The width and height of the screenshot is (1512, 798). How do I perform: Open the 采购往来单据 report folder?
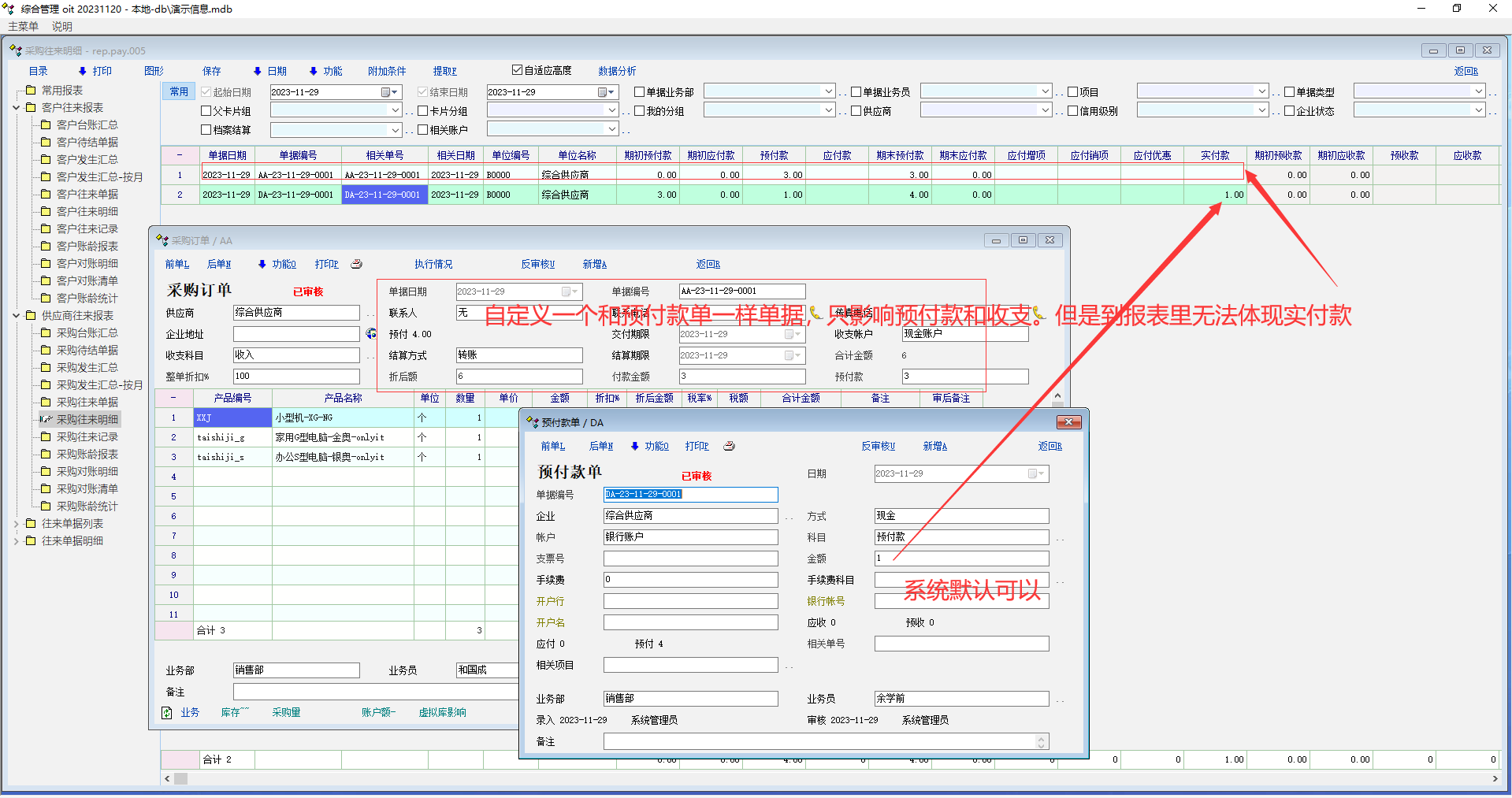[87, 403]
